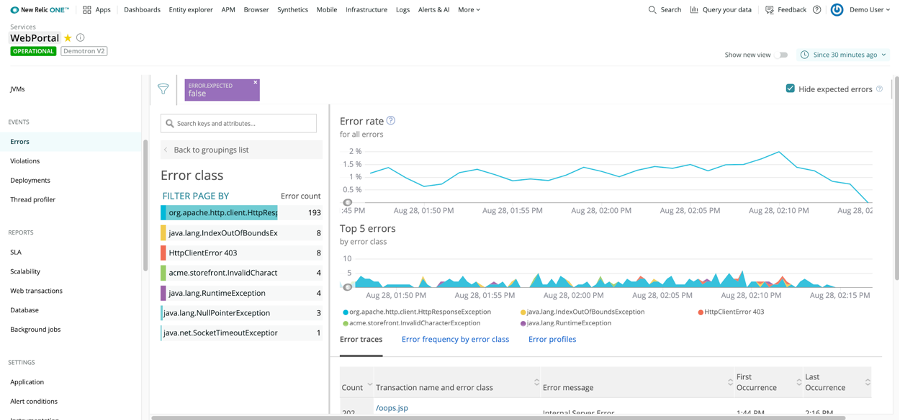
Task: Open Query your data chart icon
Action: pos(694,10)
